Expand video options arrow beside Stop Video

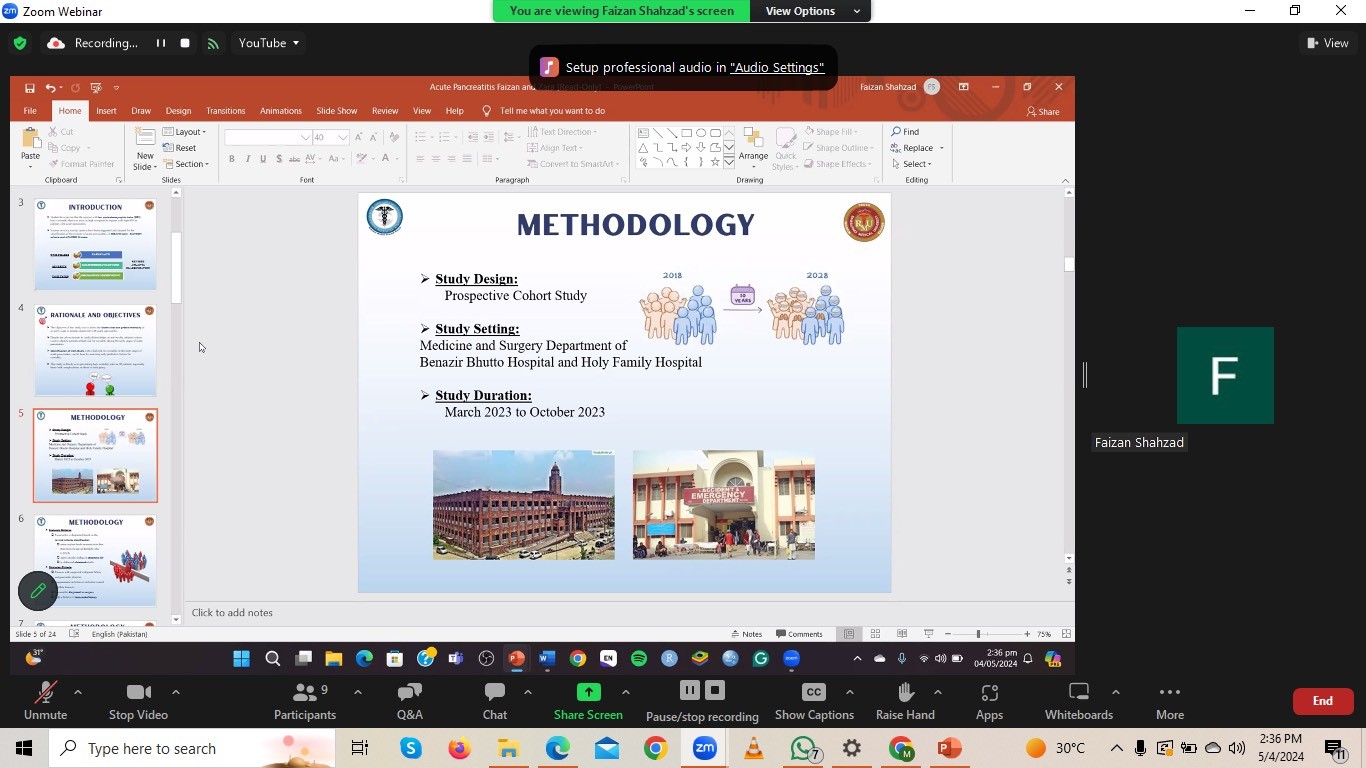pyautogui.click(x=176, y=692)
